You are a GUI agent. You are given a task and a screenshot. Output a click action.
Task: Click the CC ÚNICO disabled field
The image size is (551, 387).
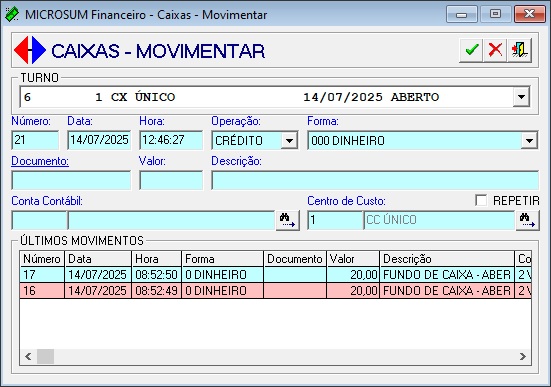pyautogui.click(x=439, y=220)
